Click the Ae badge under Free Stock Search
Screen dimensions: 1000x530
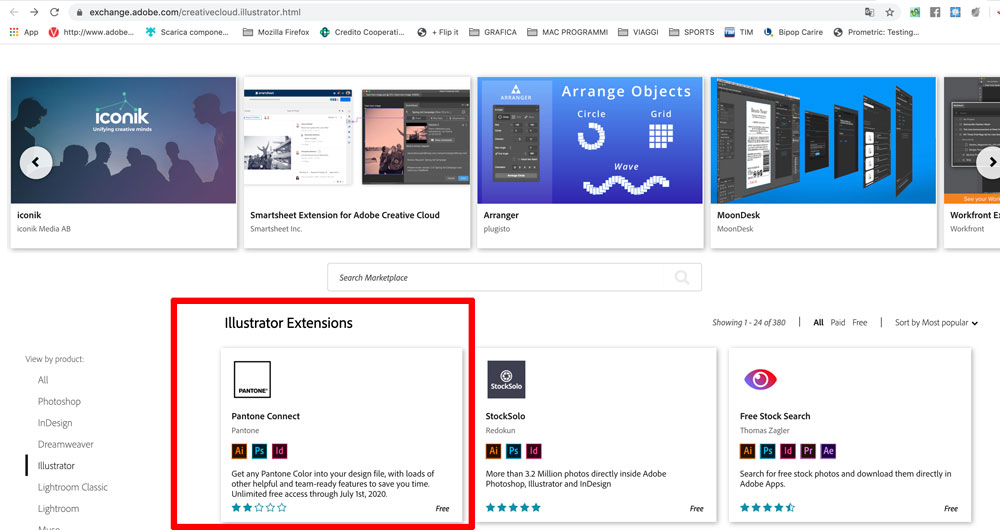(x=828, y=451)
